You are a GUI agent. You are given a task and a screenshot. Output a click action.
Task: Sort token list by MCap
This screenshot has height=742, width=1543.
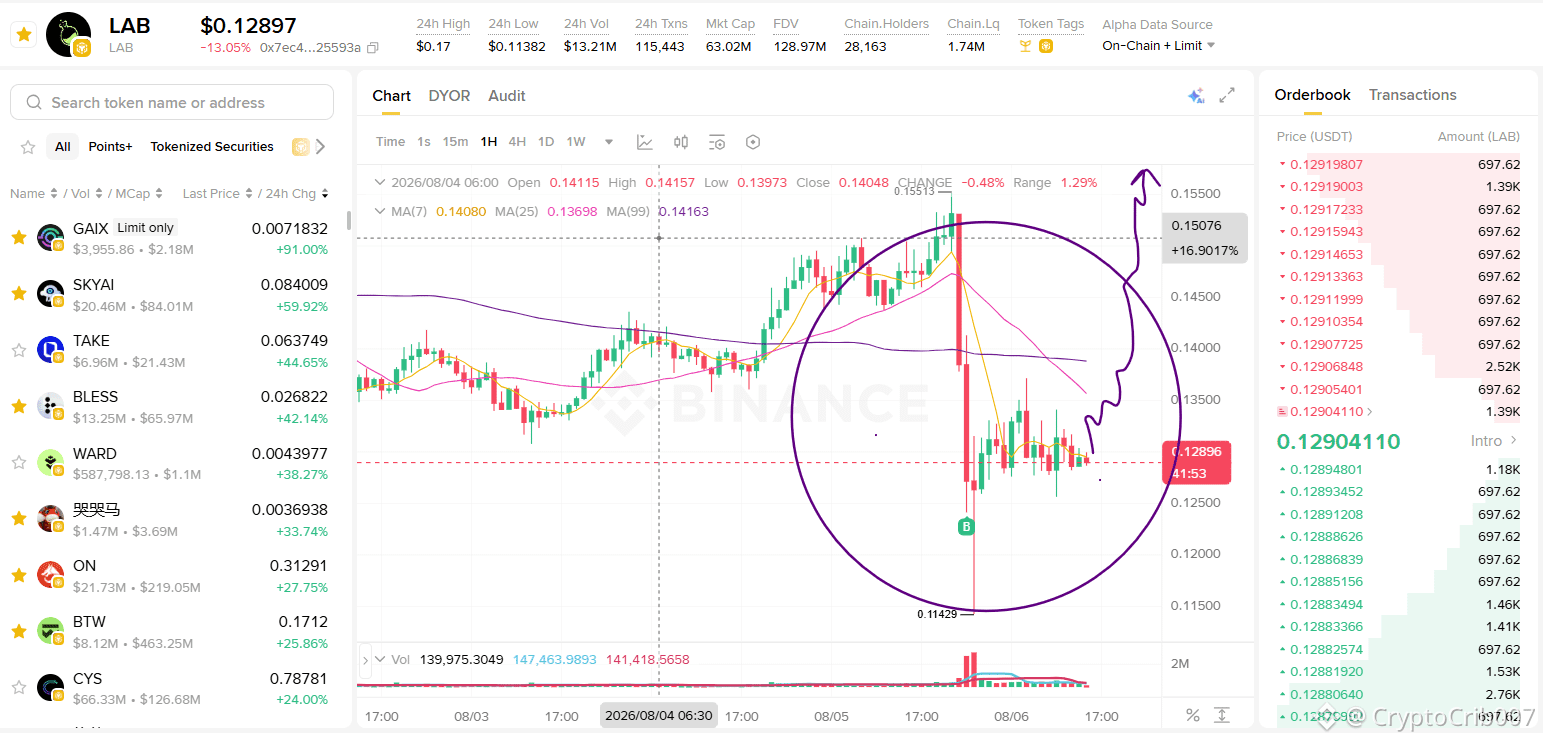click(137, 194)
